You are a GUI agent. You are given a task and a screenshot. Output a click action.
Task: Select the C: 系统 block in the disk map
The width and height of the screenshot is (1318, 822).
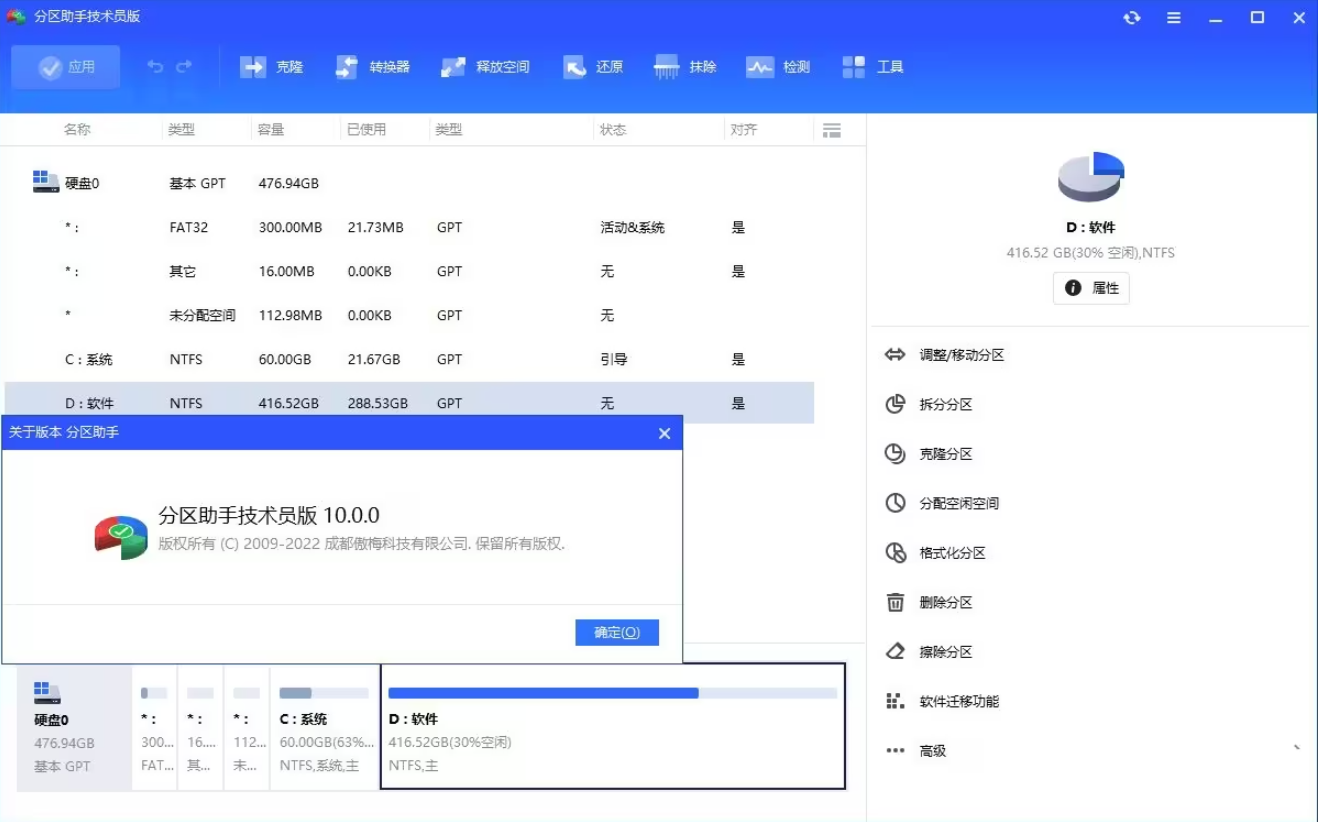324,728
